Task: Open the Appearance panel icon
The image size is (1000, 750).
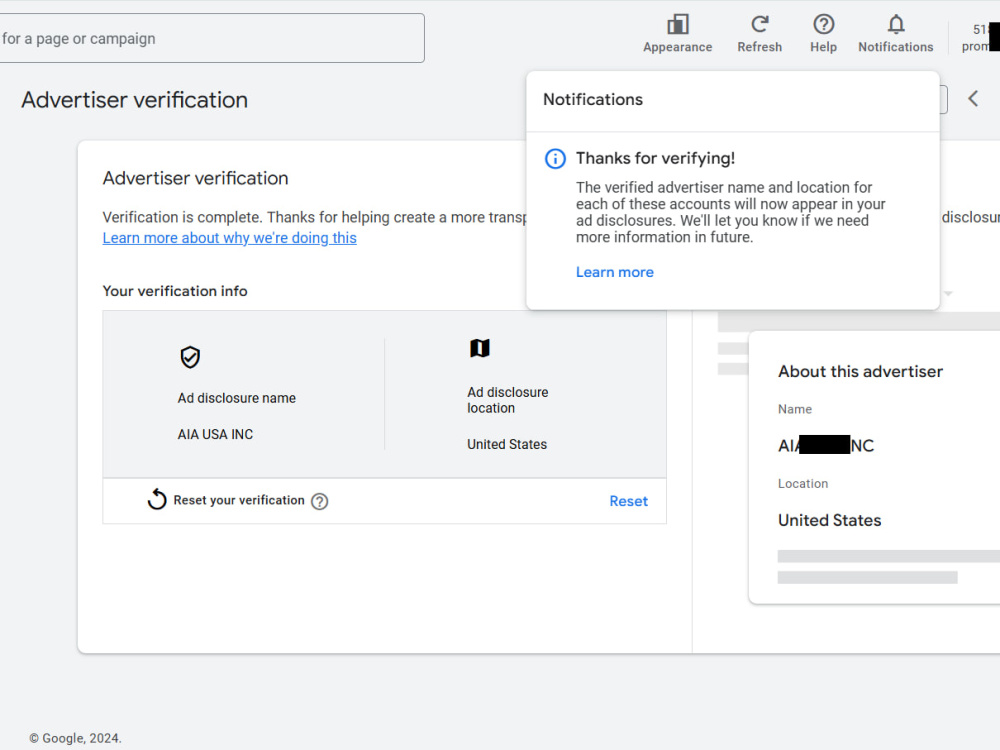Action: coord(677,25)
